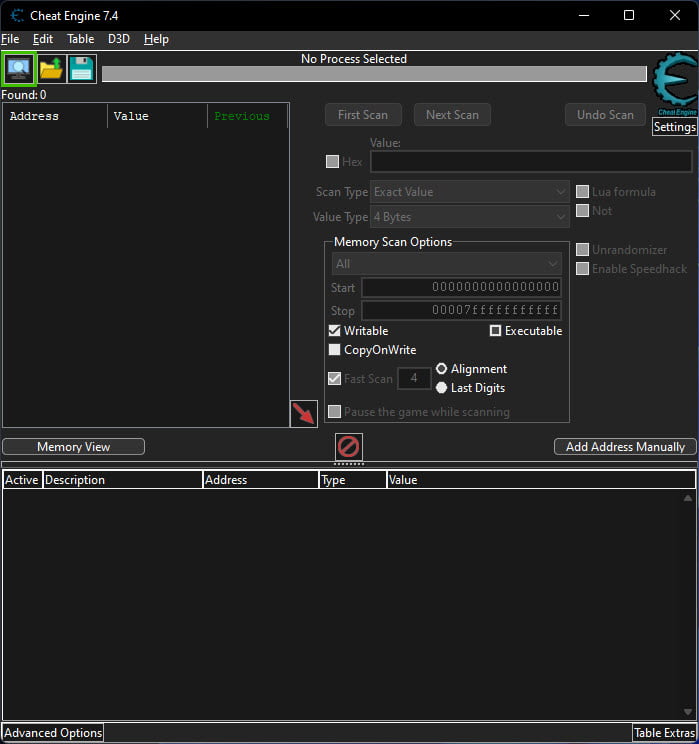The image size is (699, 744).
Task: Open the Table menu
Action: [x=80, y=39]
